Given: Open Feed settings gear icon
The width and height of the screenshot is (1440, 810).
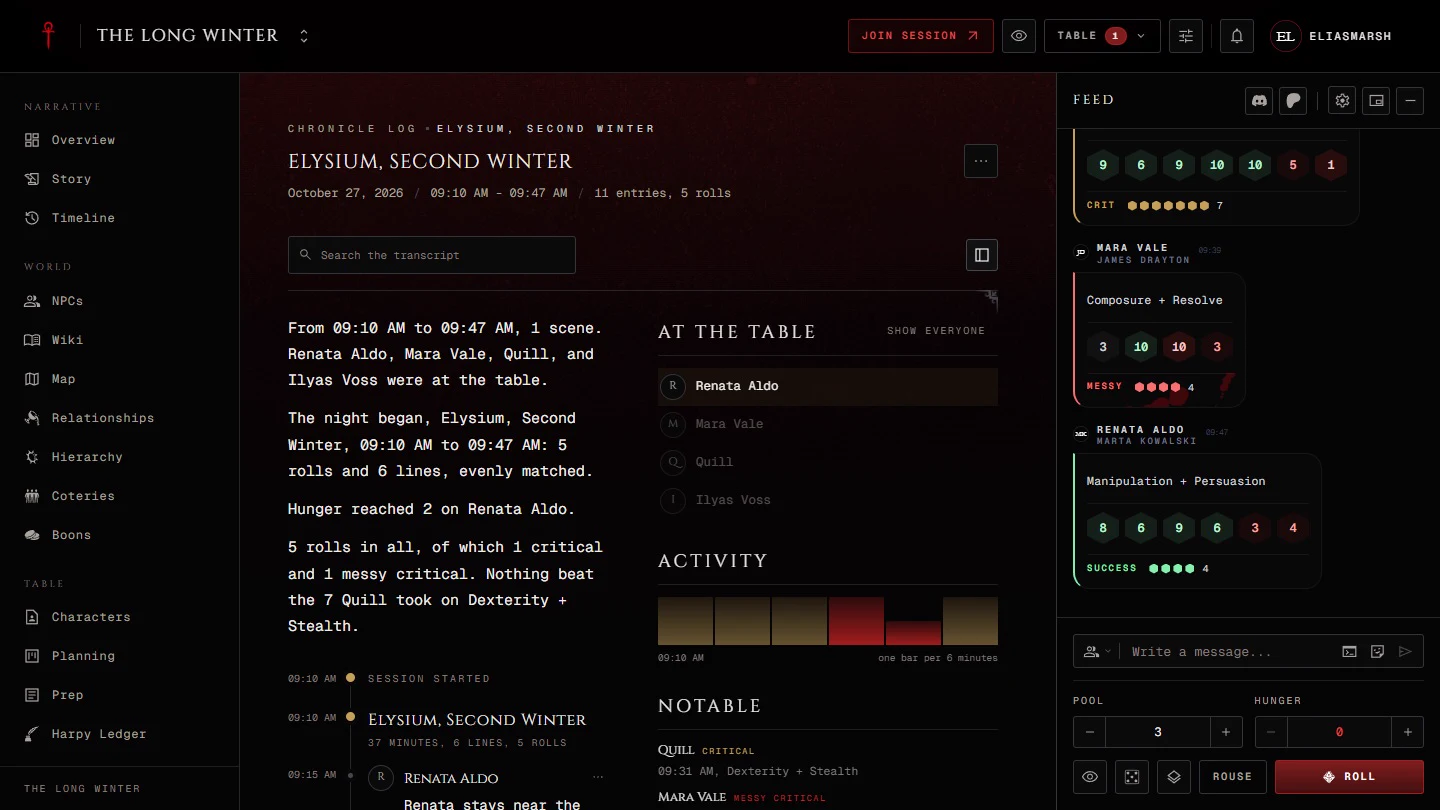Looking at the screenshot, I should point(1343,100).
